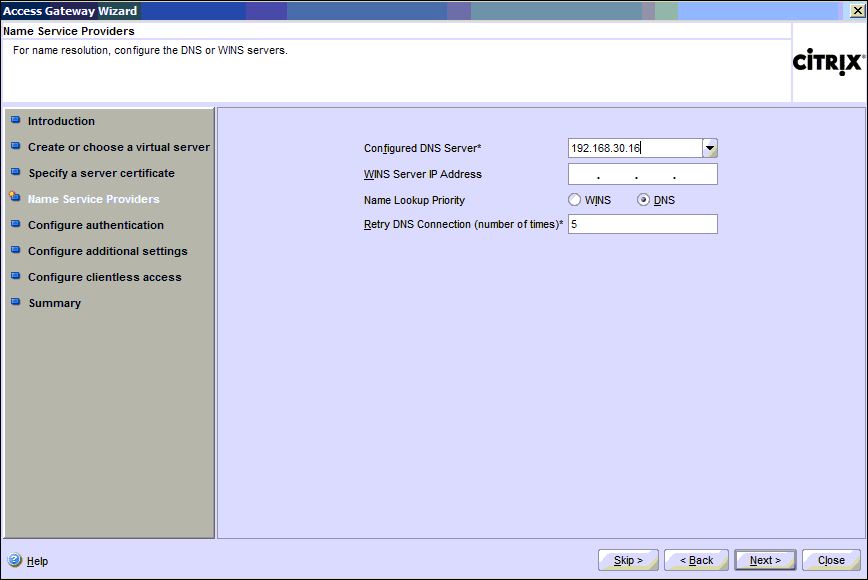Image resolution: width=868 pixels, height=580 pixels.
Task: Click the Skip button
Action: coord(628,560)
